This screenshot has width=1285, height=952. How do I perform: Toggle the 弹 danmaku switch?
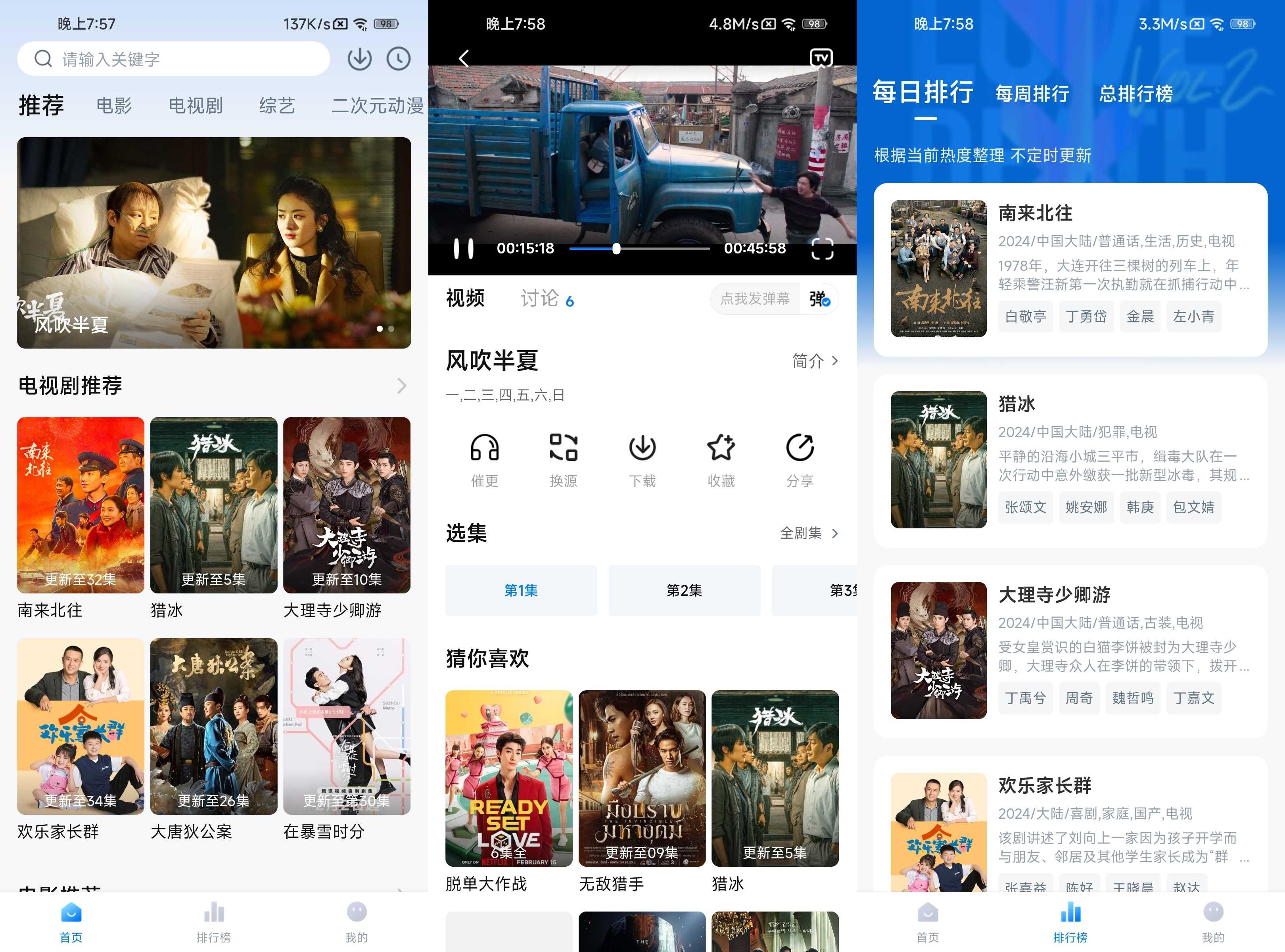pos(820,299)
